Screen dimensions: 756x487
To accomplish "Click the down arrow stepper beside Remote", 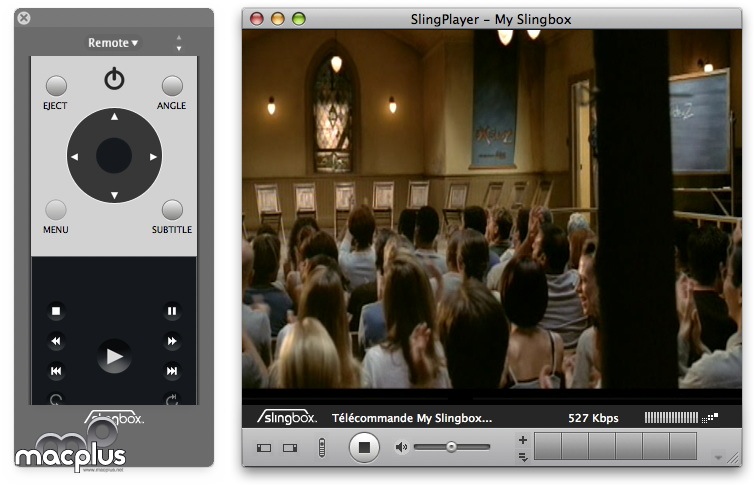I will [x=179, y=48].
